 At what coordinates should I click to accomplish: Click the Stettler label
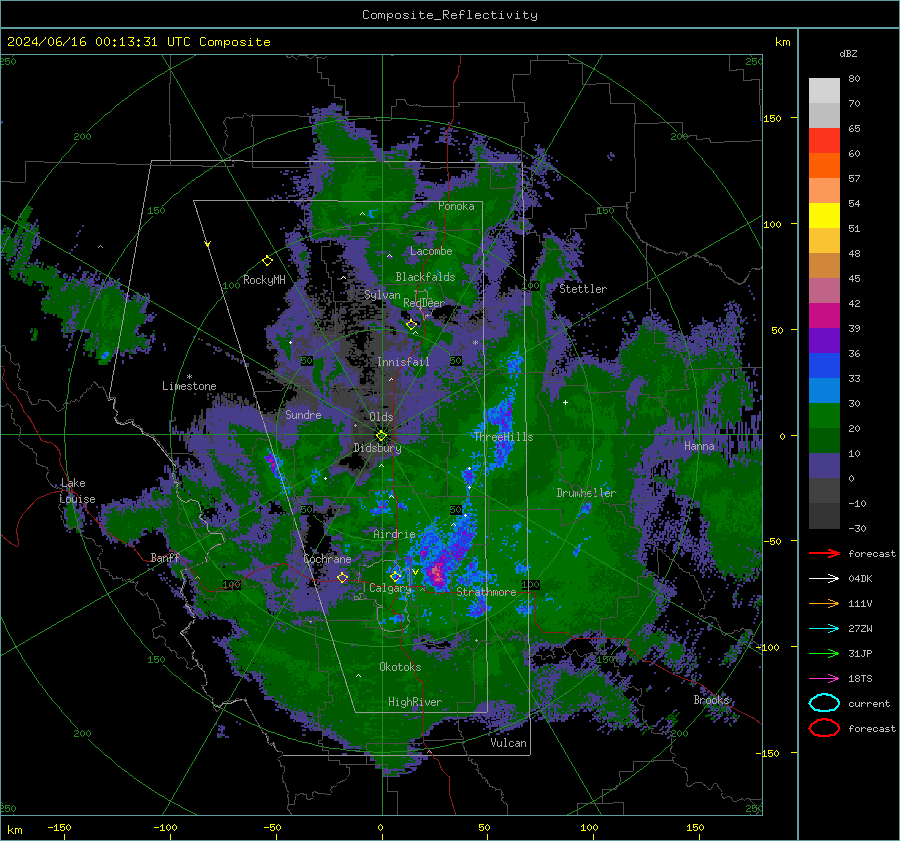583,289
